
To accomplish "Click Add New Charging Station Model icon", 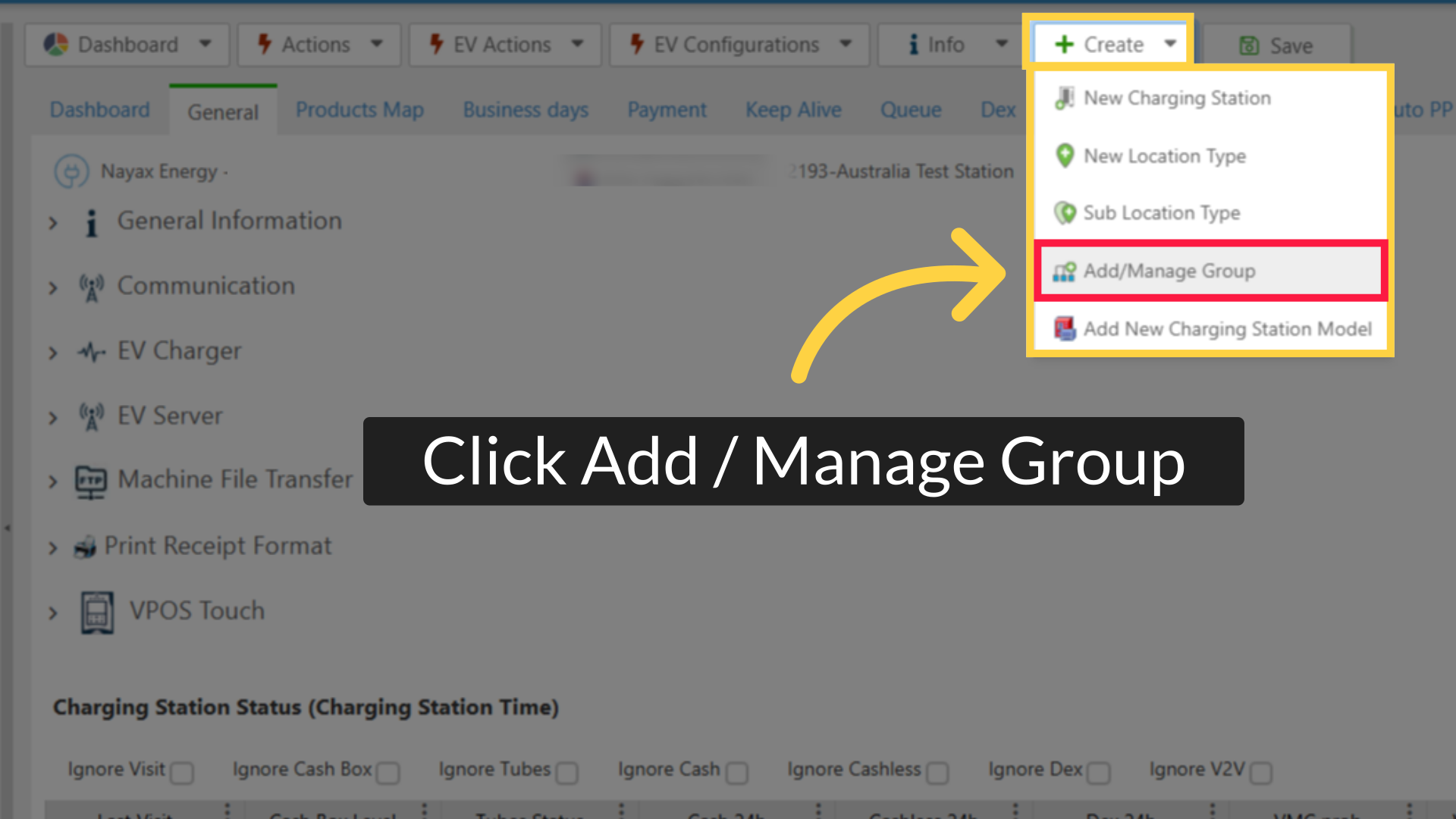I will (1065, 329).
